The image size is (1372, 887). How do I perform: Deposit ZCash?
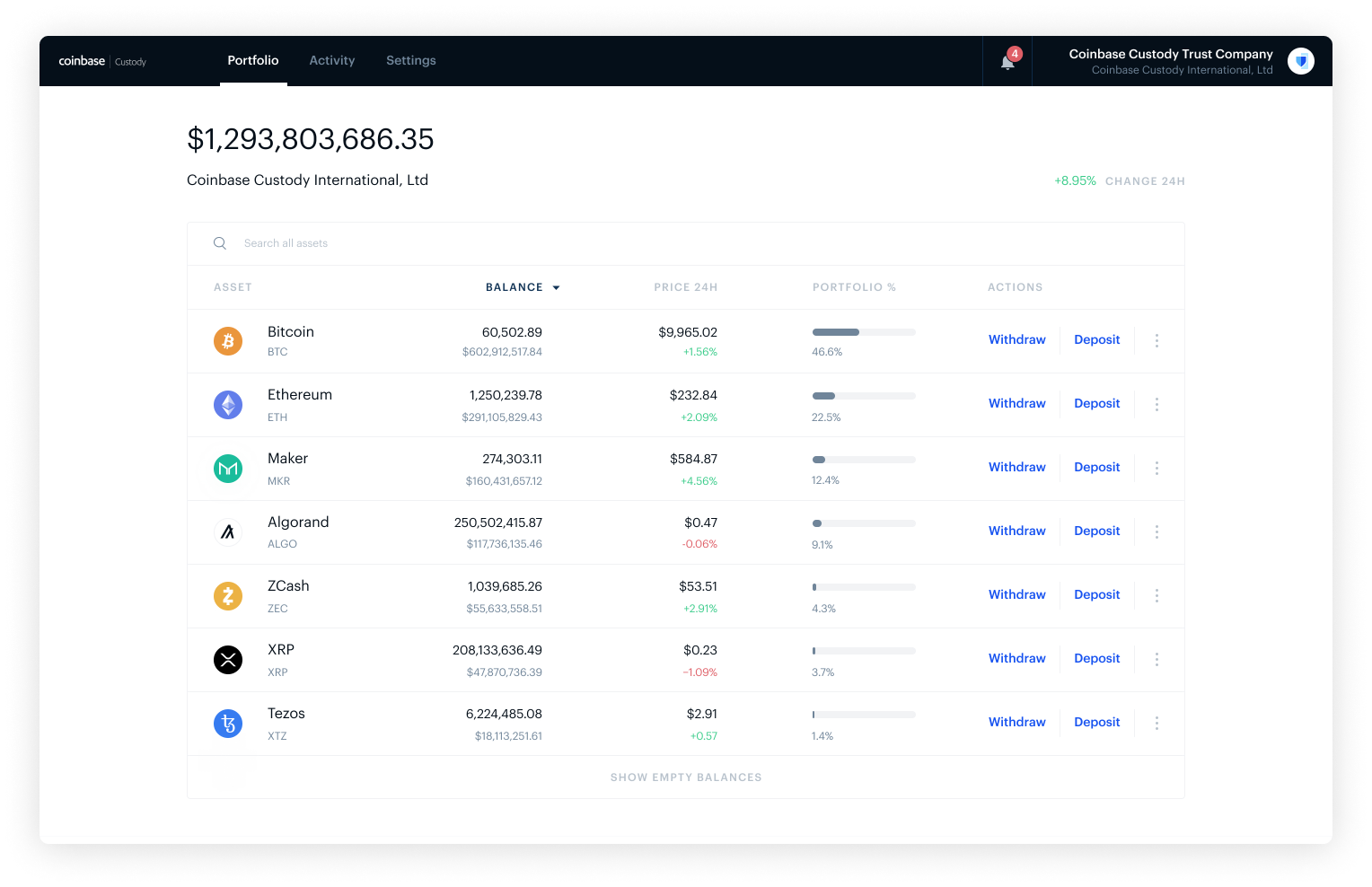coord(1097,594)
